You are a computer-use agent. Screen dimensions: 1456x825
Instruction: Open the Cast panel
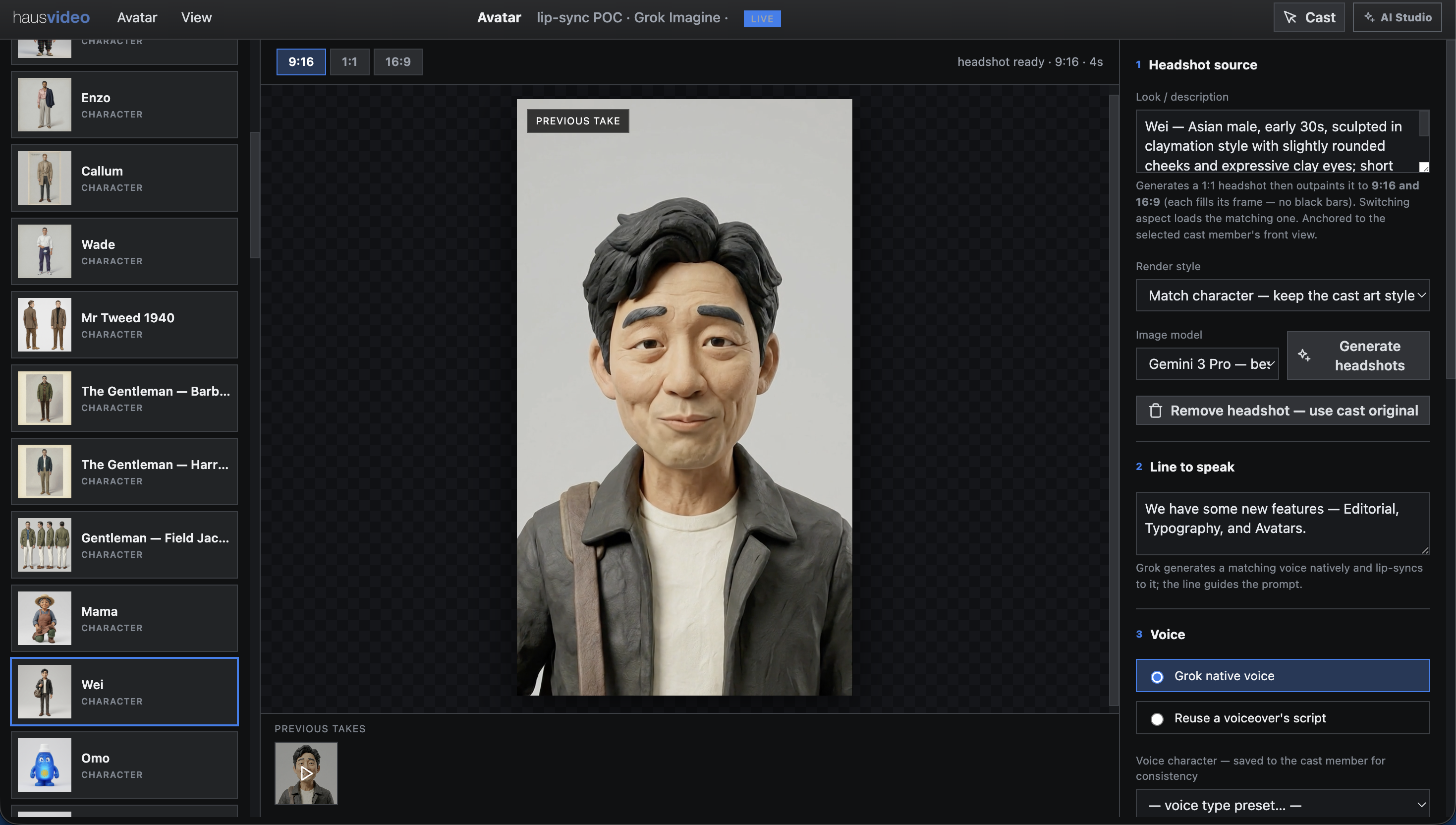click(x=1309, y=17)
